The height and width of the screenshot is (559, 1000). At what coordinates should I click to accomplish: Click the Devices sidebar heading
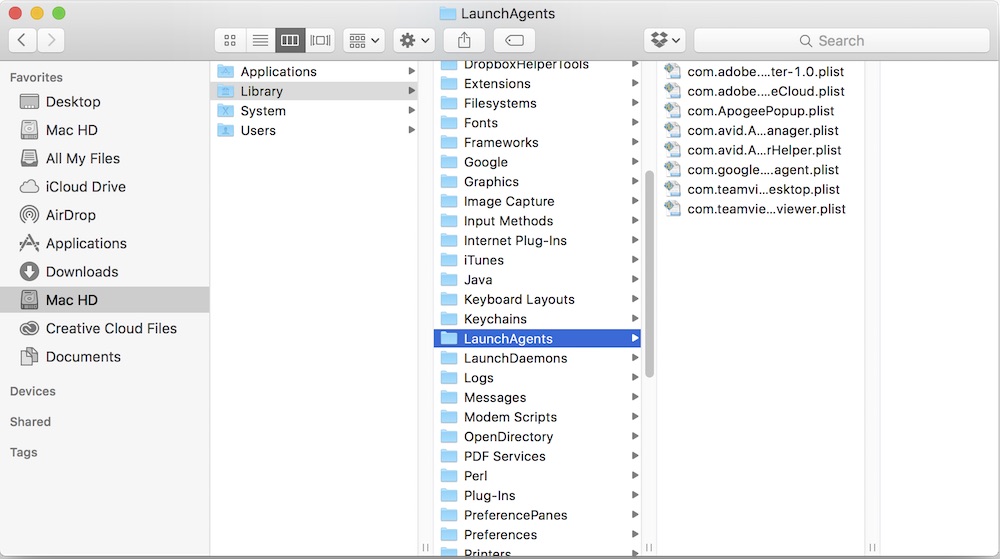33,391
